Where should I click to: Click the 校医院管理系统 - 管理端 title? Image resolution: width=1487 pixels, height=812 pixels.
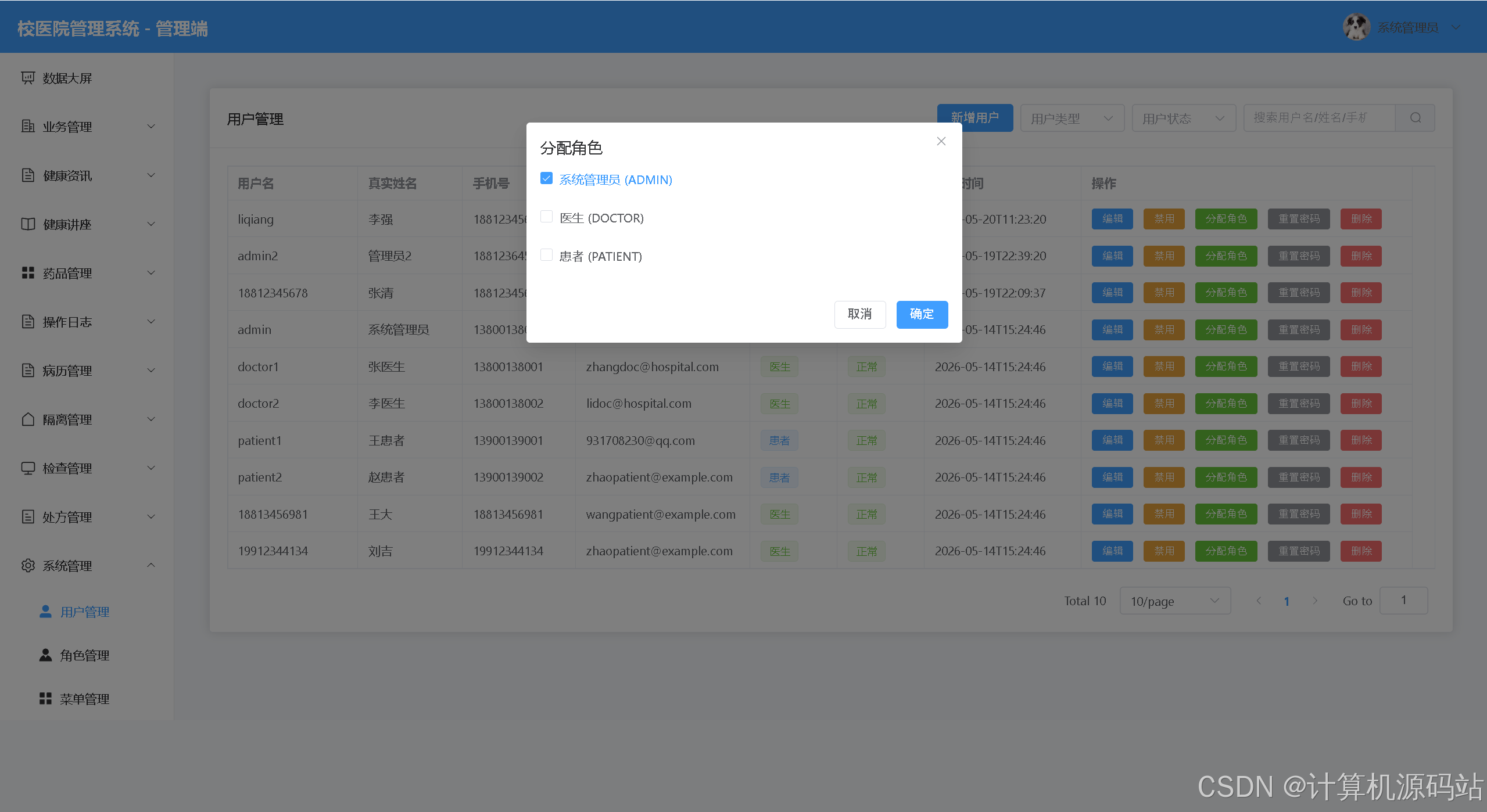tap(113, 28)
